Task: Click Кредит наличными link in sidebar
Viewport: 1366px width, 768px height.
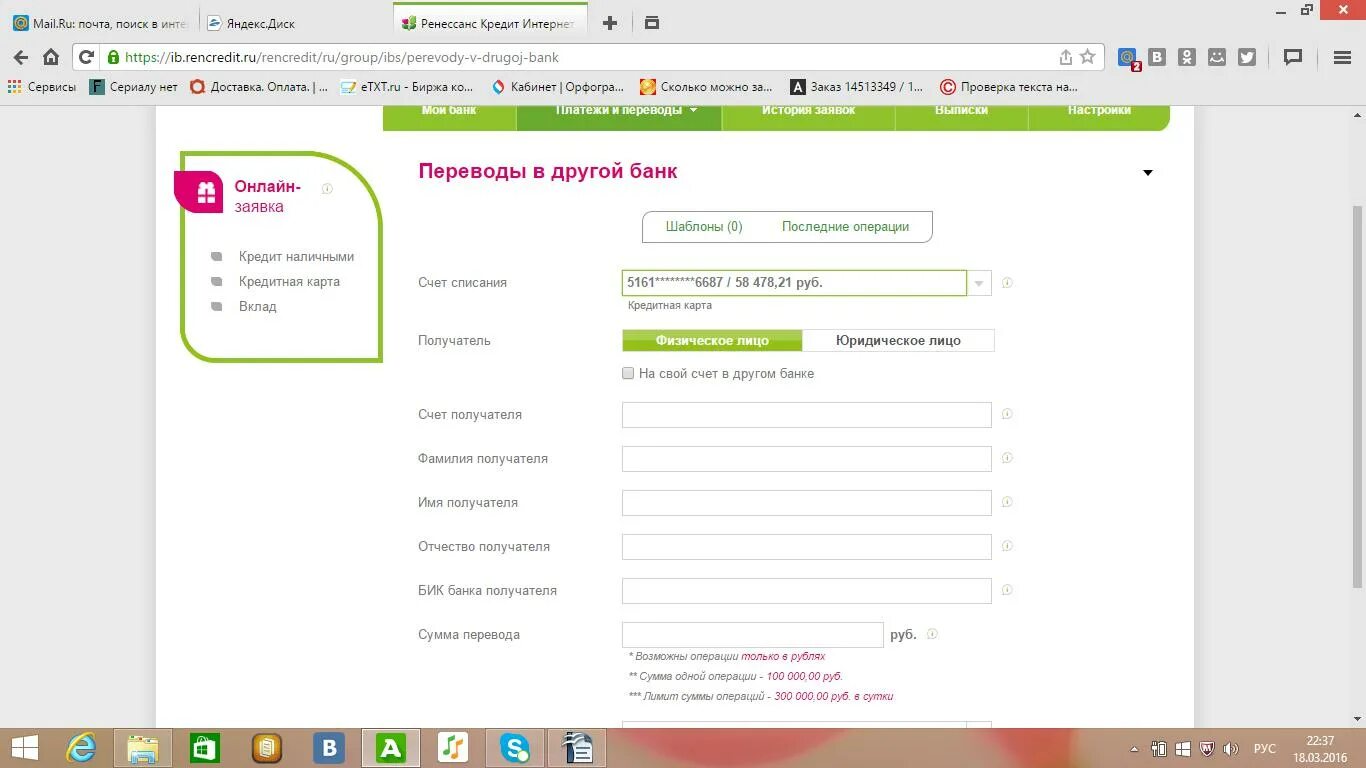Action: tap(296, 257)
